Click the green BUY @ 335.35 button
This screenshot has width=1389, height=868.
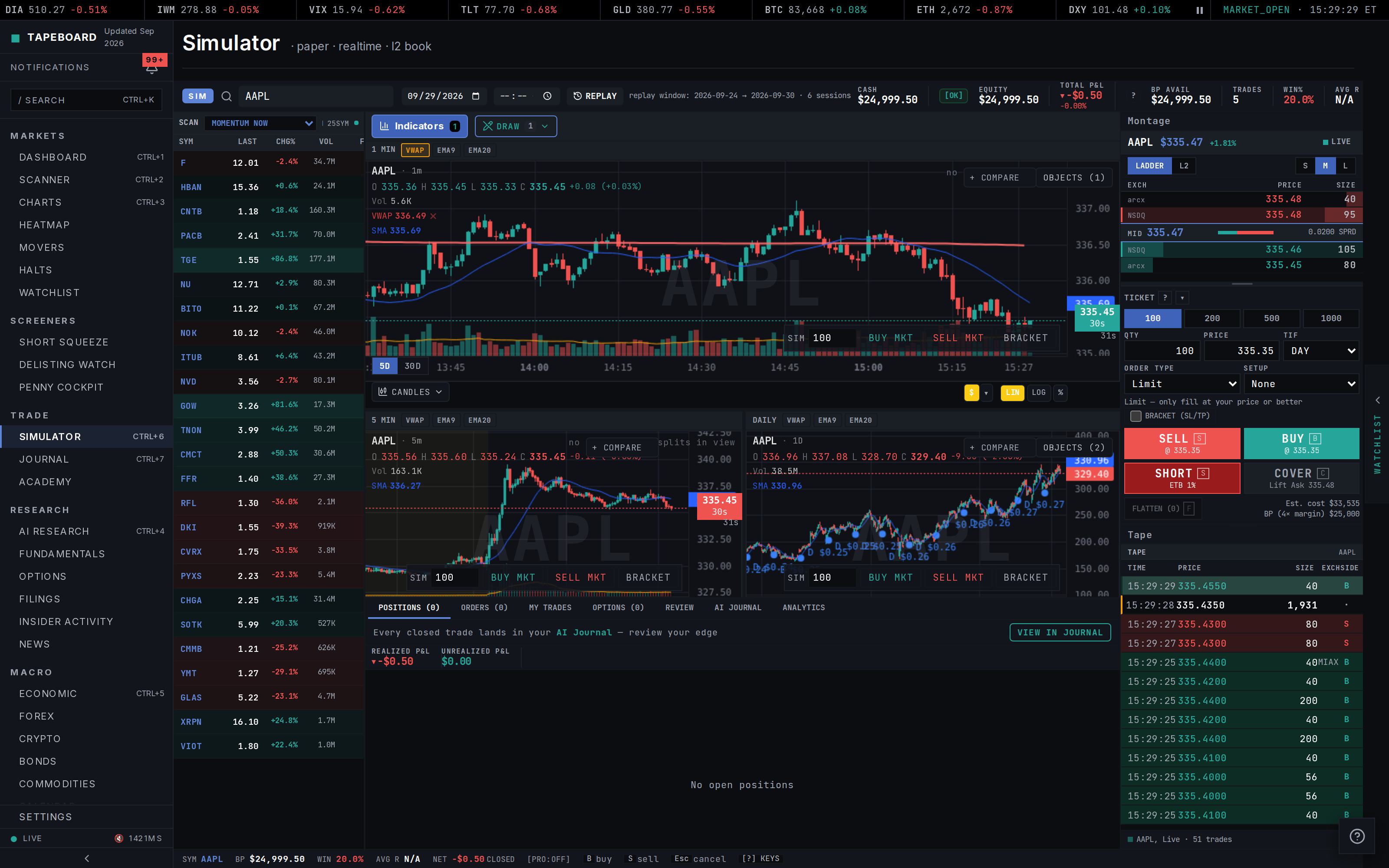coord(1301,443)
